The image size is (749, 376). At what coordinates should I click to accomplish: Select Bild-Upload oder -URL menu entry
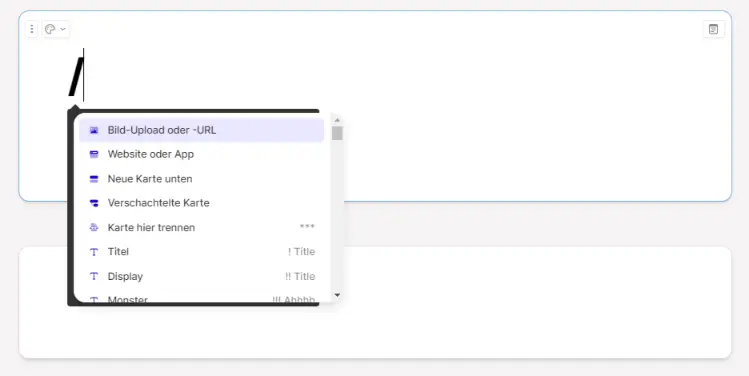click(x=202, y=130)
